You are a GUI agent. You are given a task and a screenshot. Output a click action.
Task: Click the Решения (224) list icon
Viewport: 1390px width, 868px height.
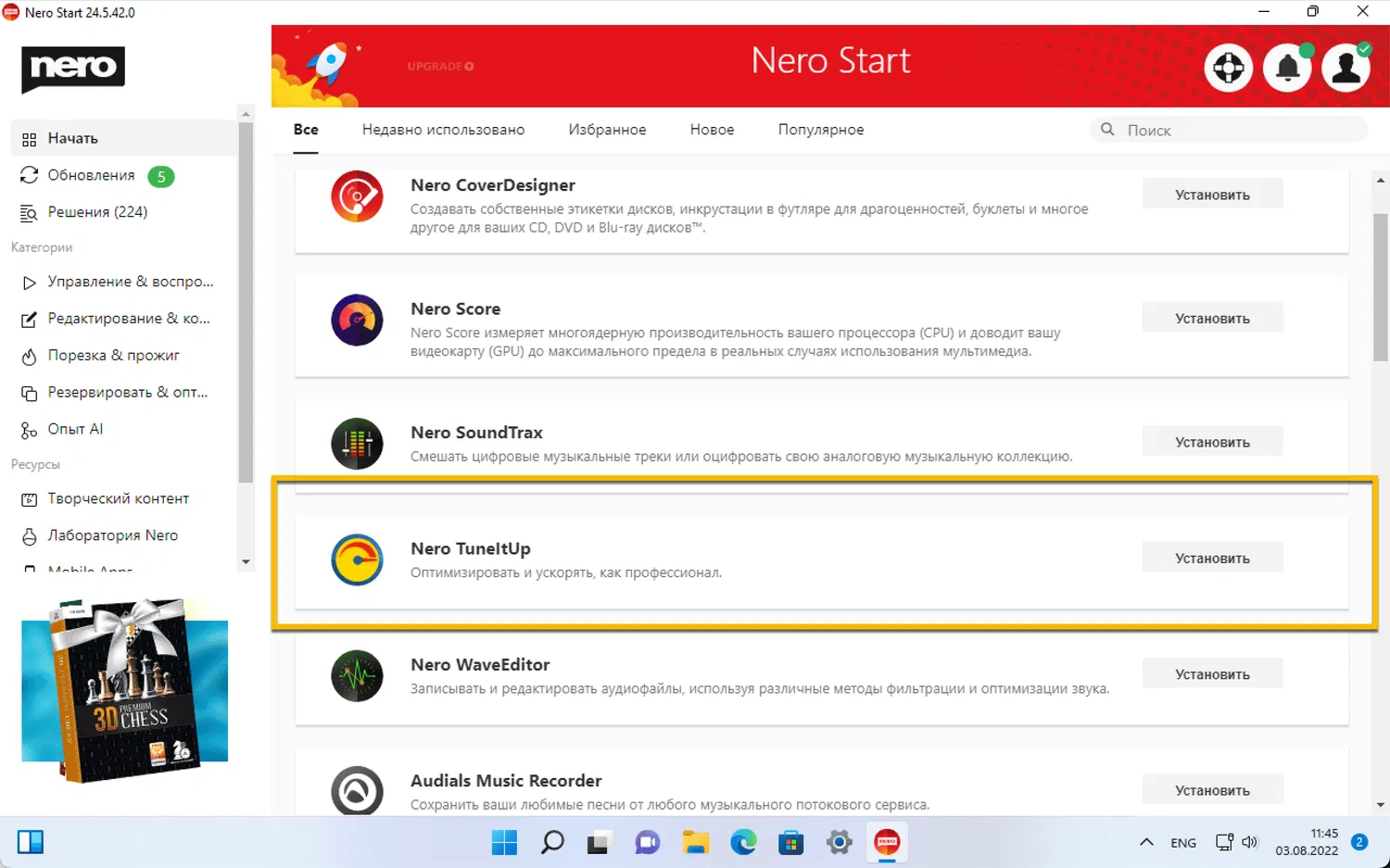pos(29,212)
